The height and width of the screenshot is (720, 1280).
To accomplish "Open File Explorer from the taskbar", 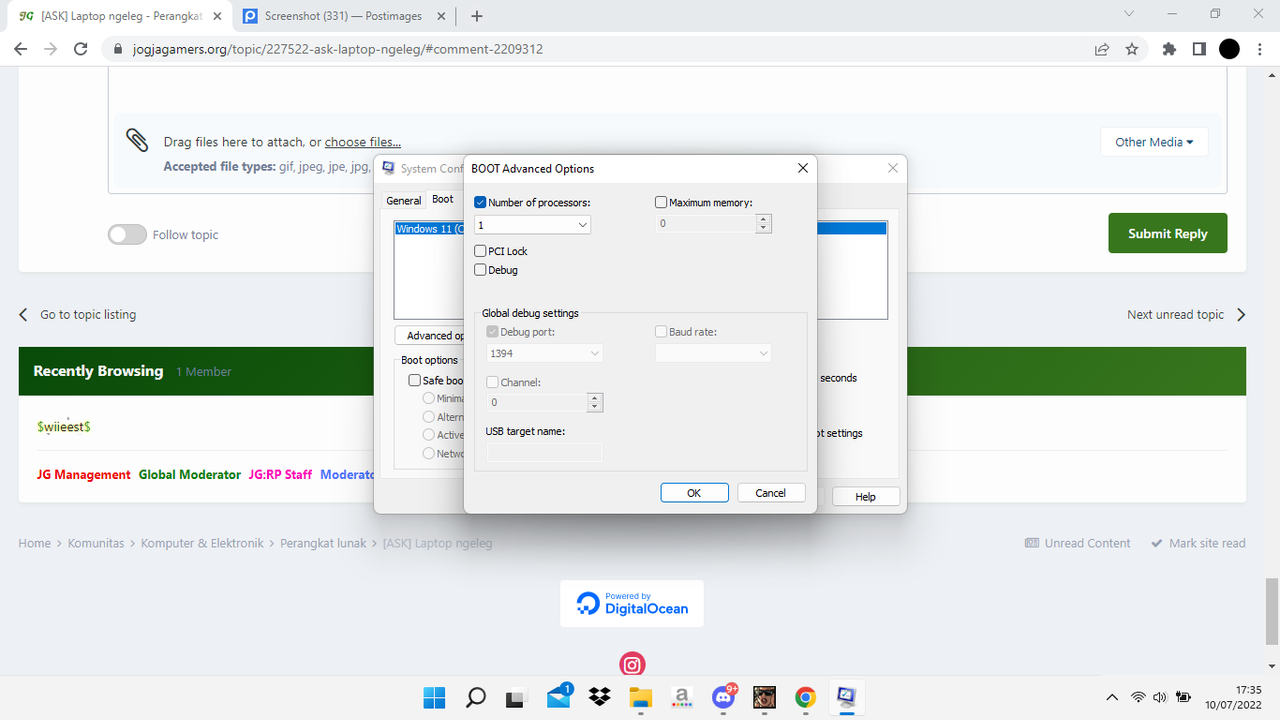I will click(640, 697).
